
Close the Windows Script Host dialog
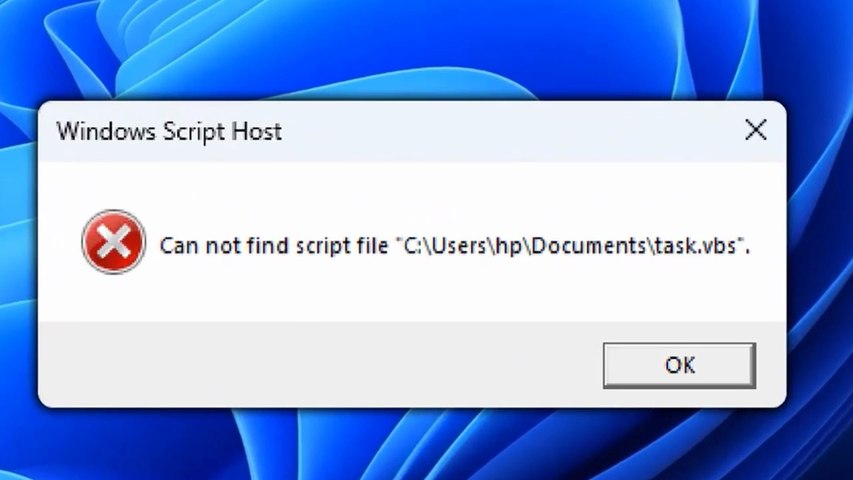756,130
